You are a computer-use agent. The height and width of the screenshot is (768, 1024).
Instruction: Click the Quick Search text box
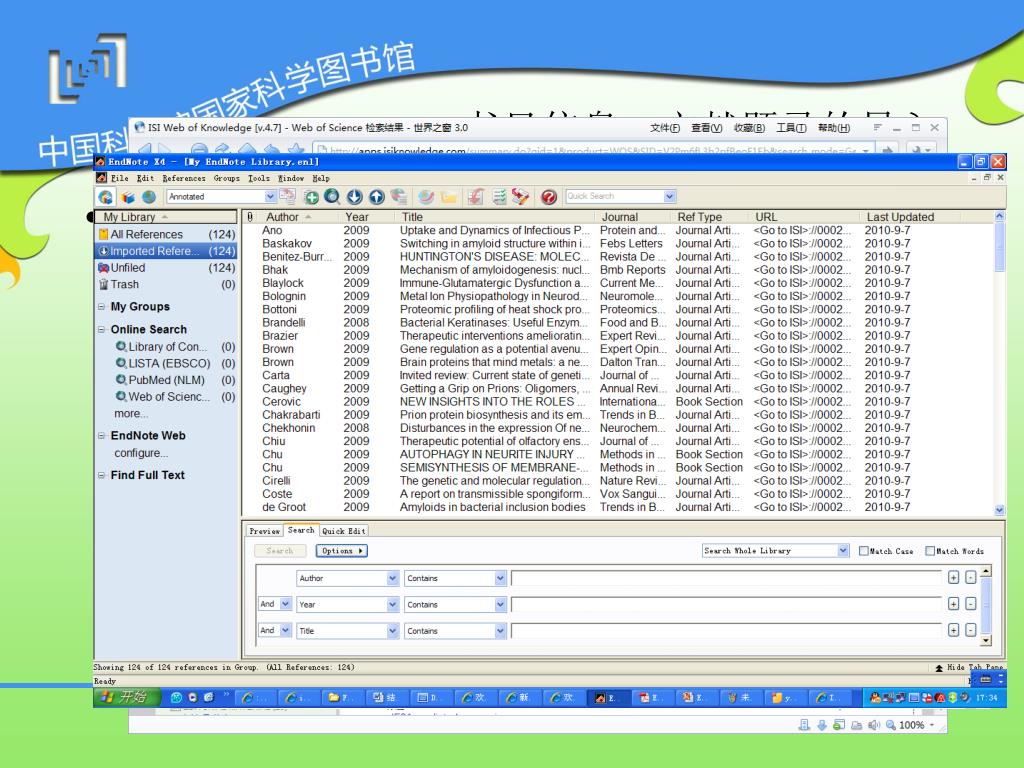(615, 197)
